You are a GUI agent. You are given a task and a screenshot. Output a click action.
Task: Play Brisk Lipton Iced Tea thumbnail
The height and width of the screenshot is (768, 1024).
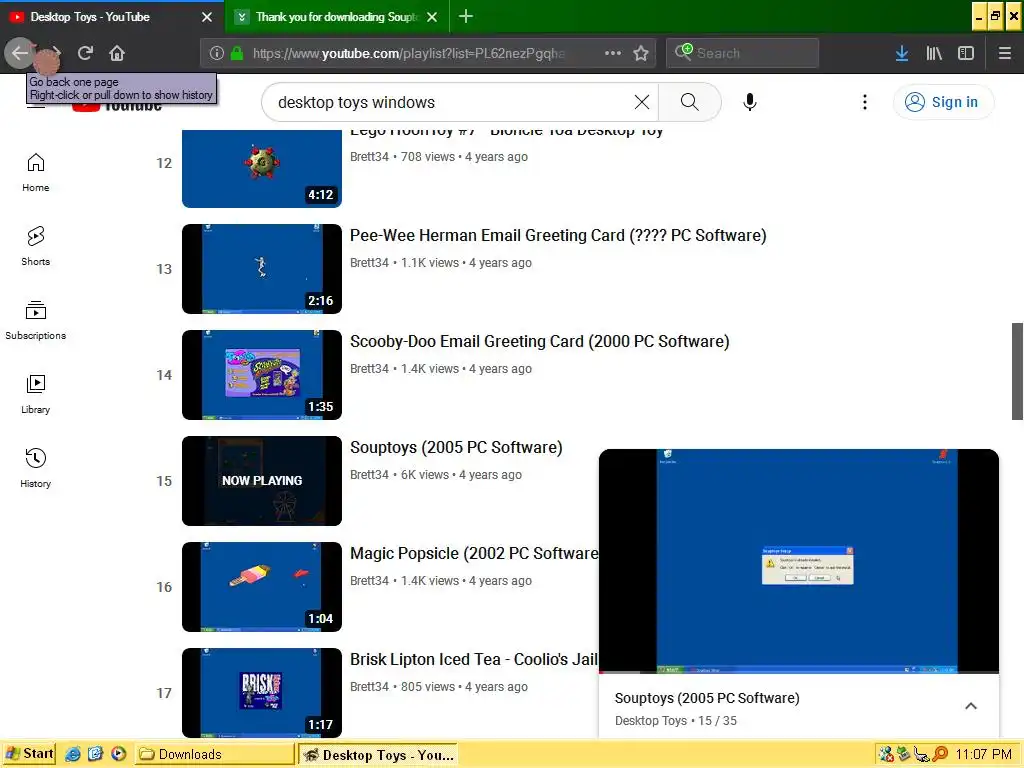coord(262,692)
